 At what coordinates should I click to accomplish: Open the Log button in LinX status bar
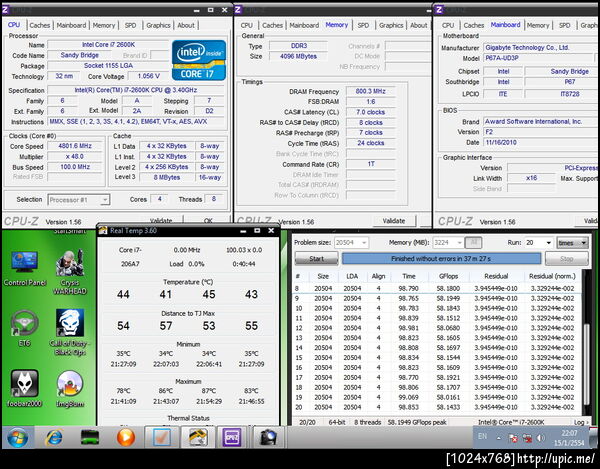(581, 422)
